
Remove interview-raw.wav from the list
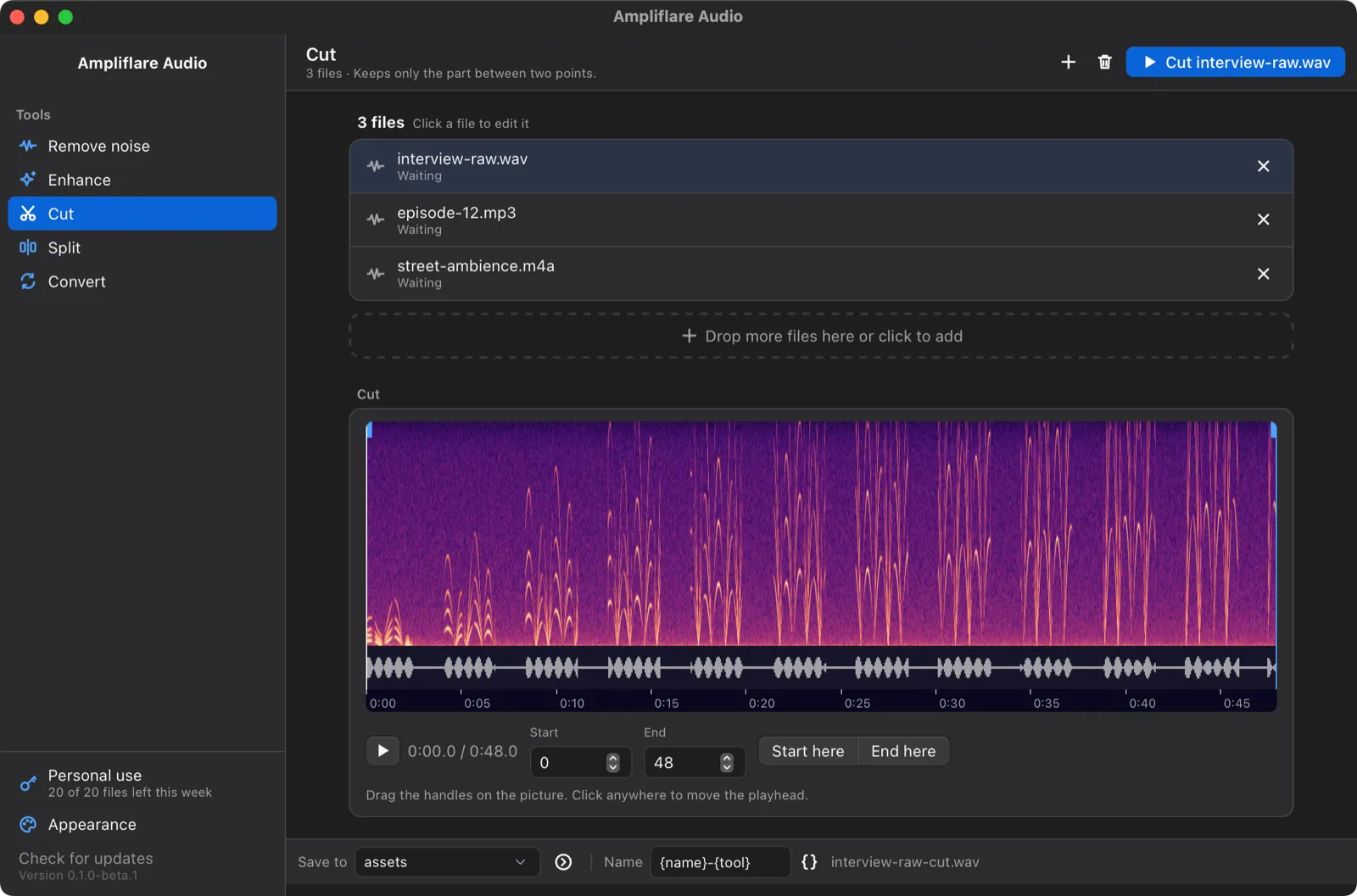pos(1263,166)
